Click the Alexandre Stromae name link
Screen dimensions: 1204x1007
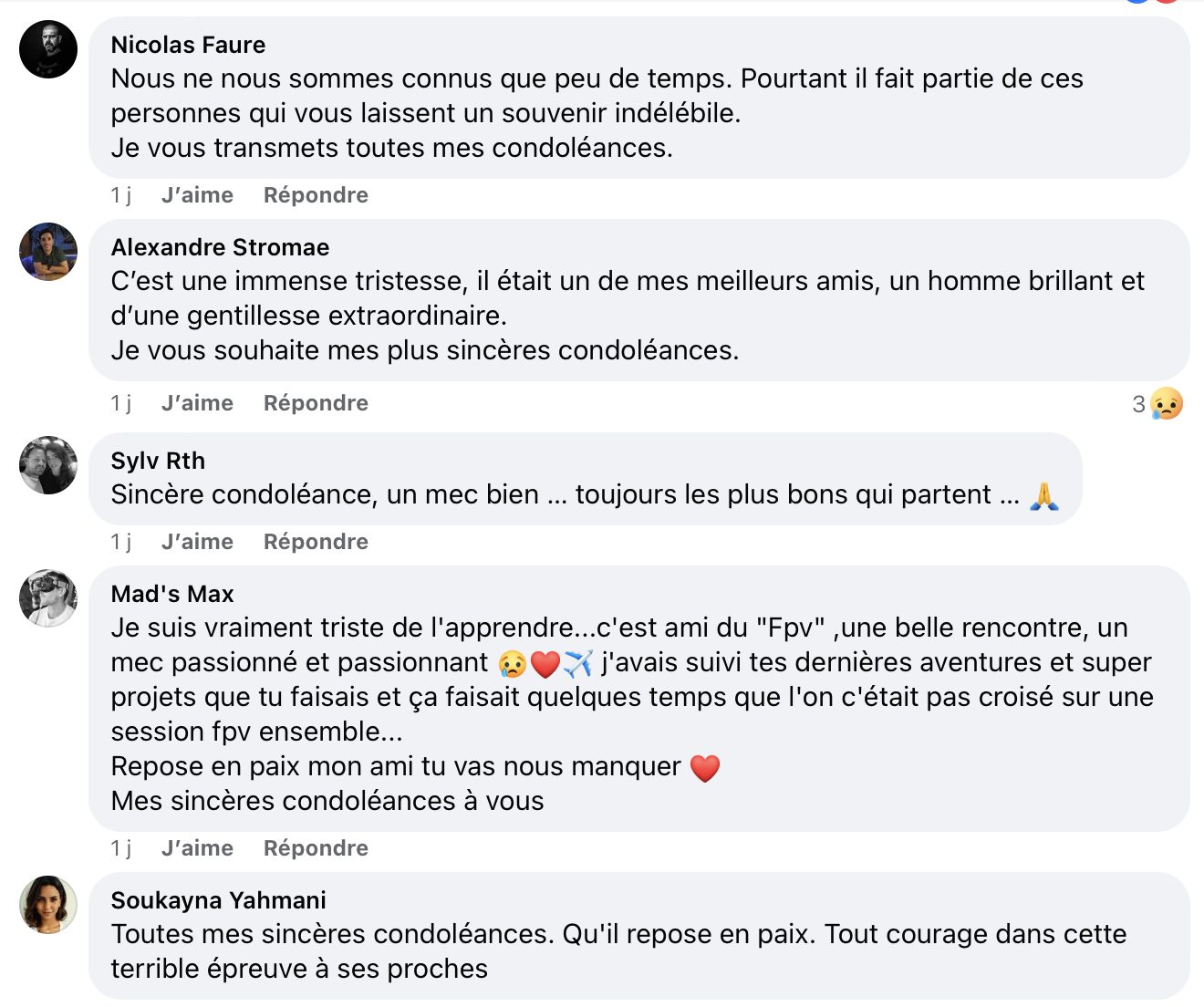(x=220, y=247)
